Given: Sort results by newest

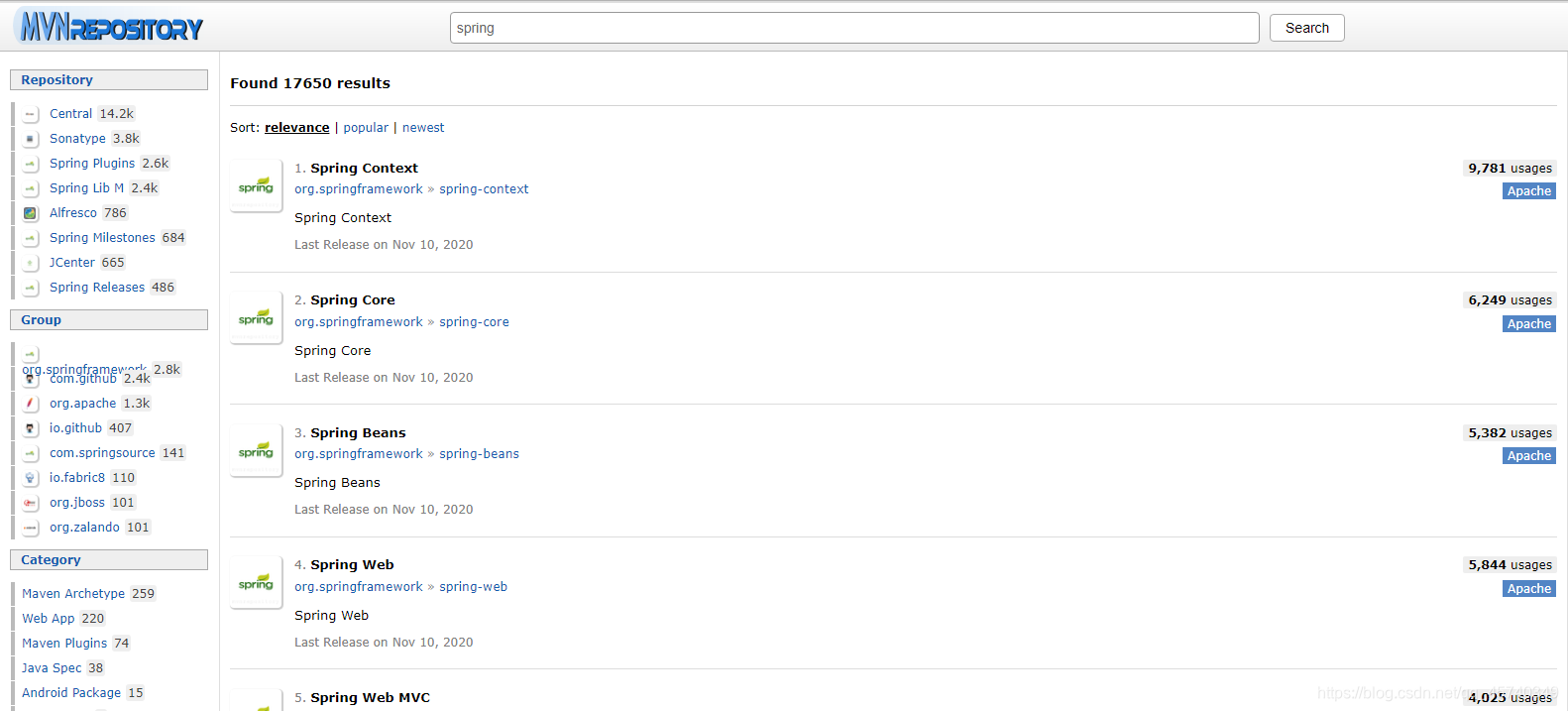Looking at the screenshot, I should click(423, 128).
